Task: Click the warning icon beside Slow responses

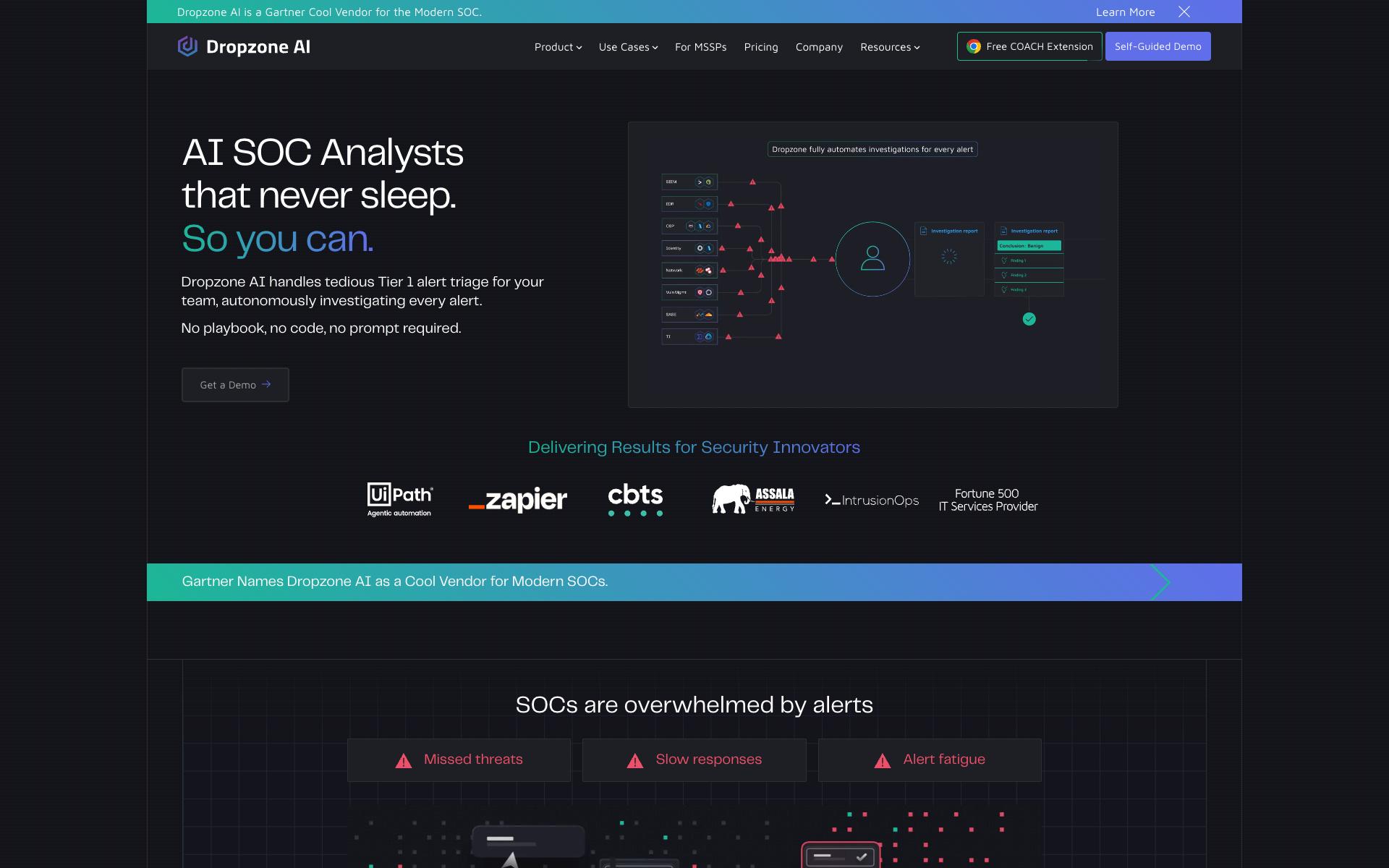Action: tap(635, 761)
